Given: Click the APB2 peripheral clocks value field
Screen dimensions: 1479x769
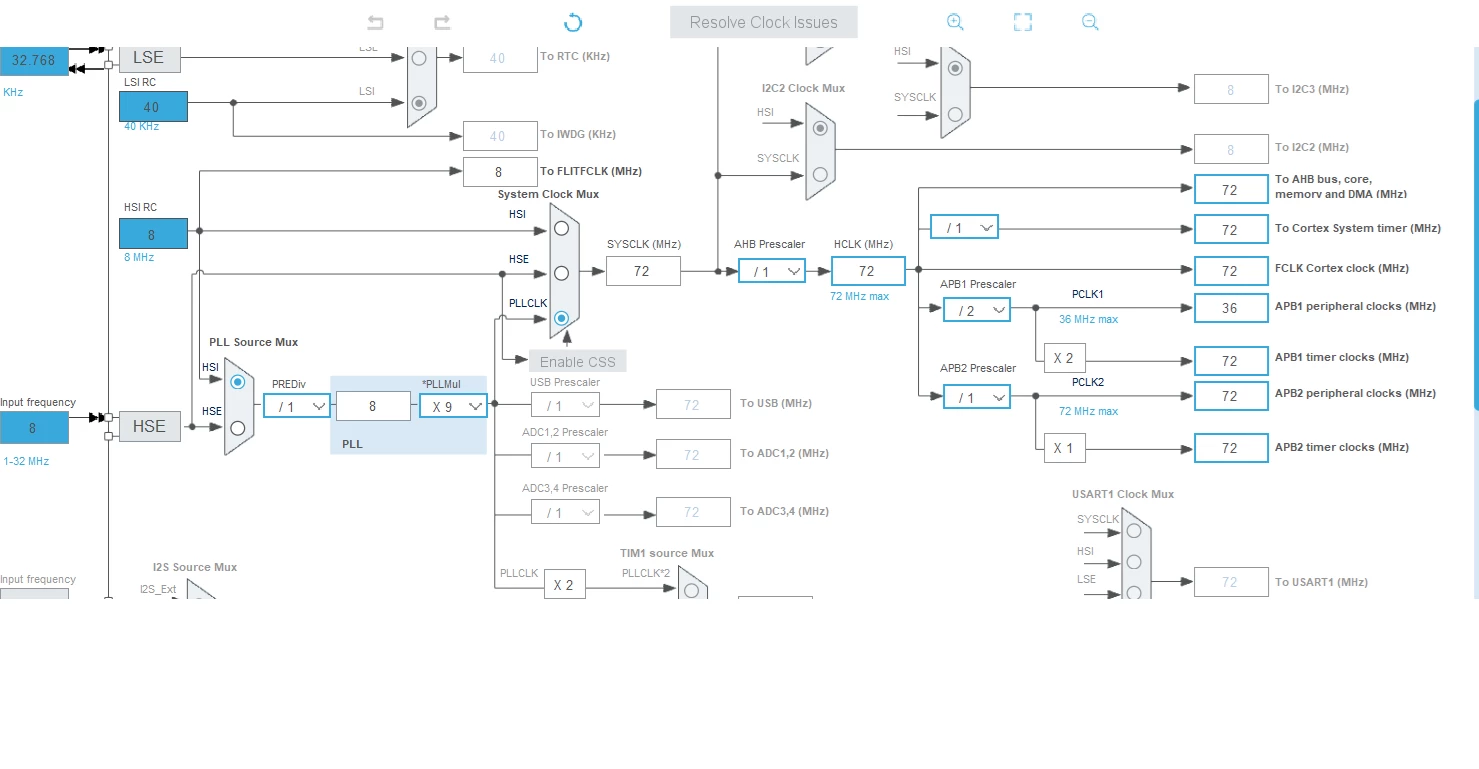Looking at the screenshot, I should click(1231, 396).
